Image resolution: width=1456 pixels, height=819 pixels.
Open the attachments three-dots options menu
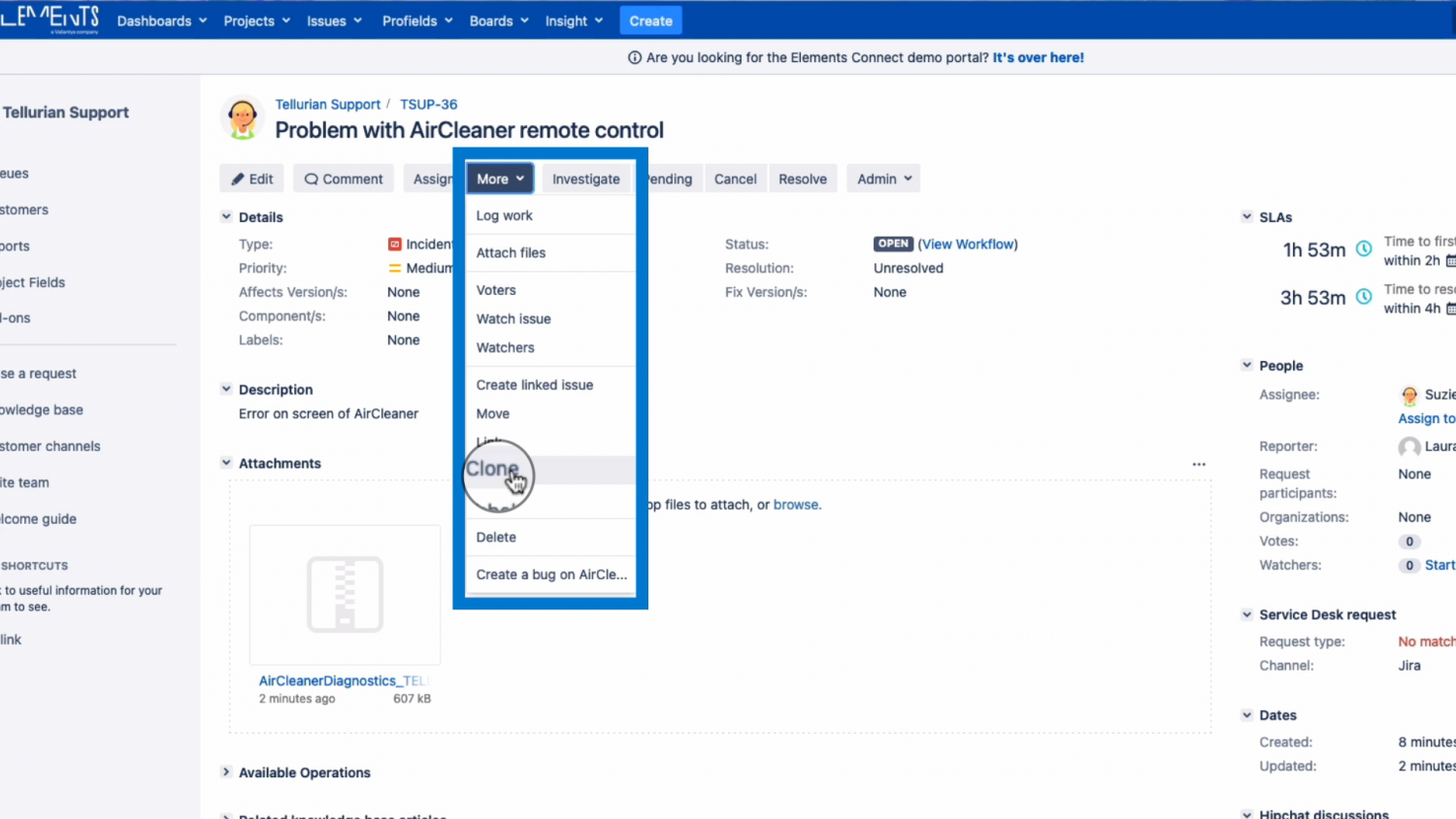tap(1199, 465)
